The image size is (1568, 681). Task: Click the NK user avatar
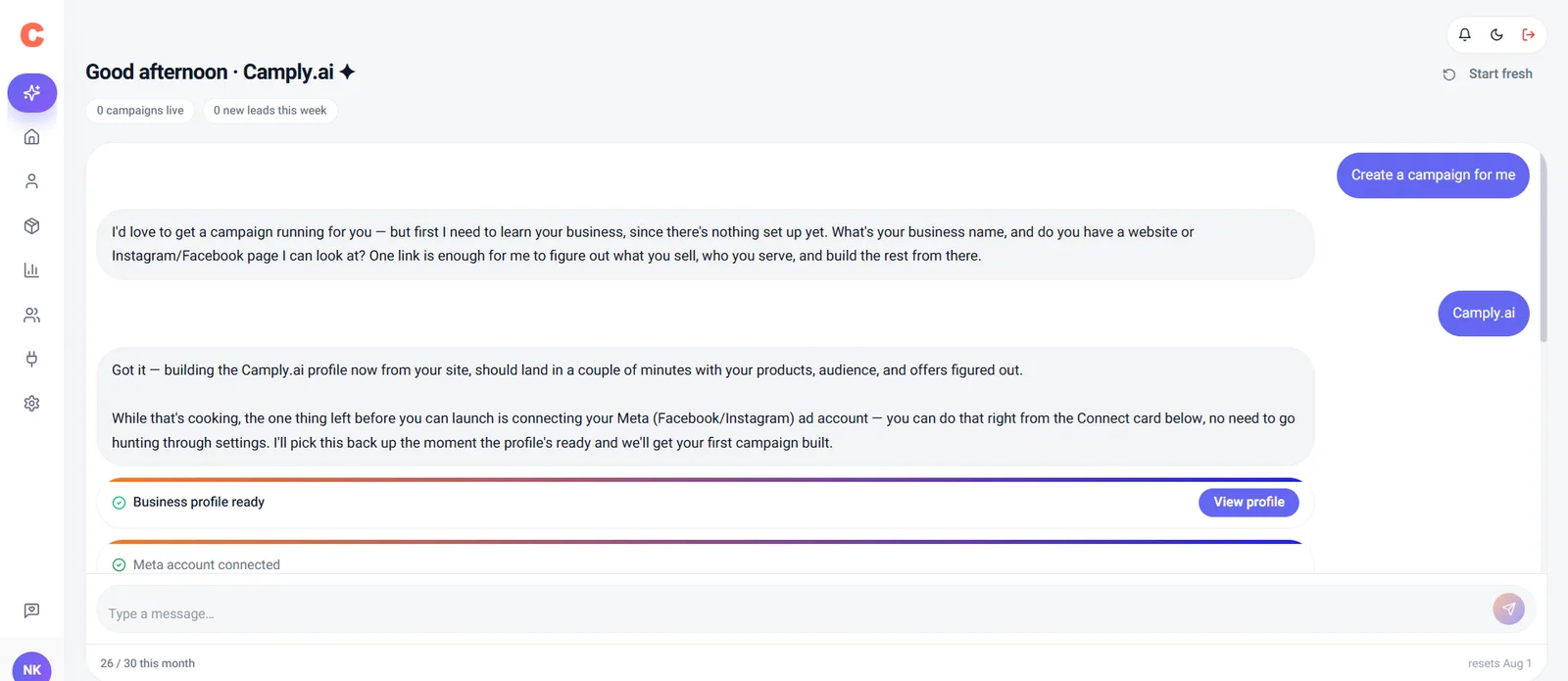point(31,668)
